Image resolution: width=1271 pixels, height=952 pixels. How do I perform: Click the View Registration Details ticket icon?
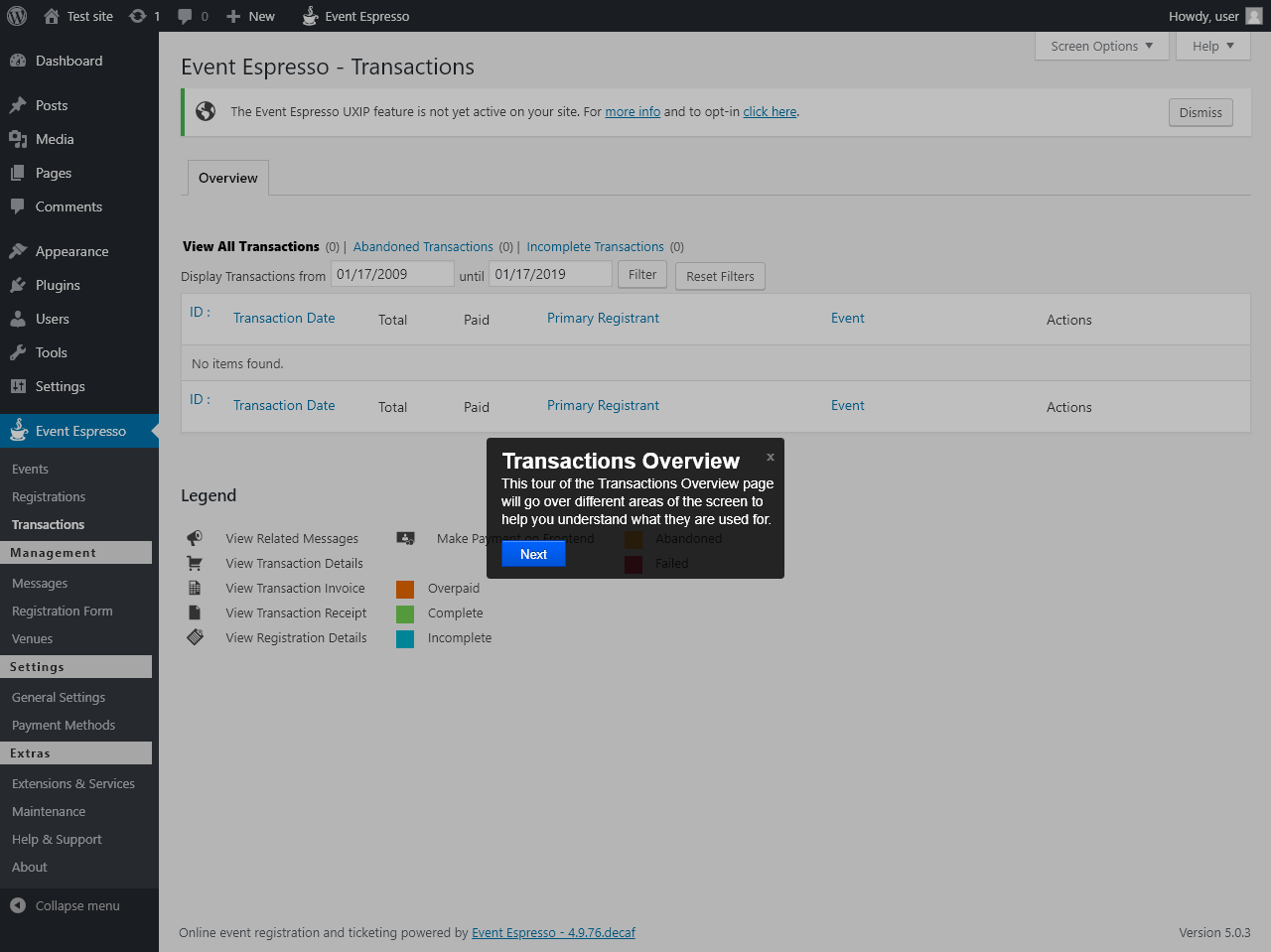coord(195,637)
